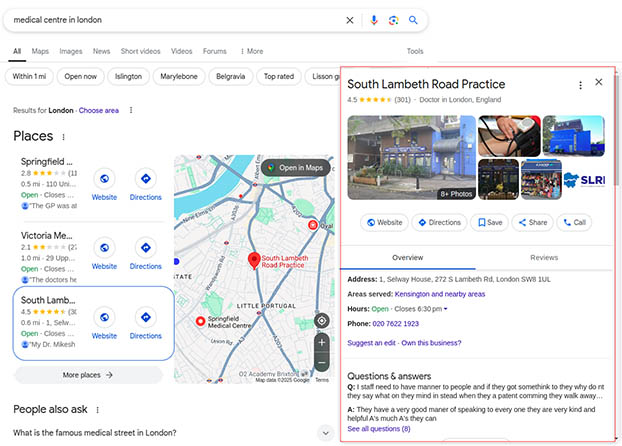Toggle the Open now filter chip
This screenshot has width=622, height=446.
(x=83, y=76)
